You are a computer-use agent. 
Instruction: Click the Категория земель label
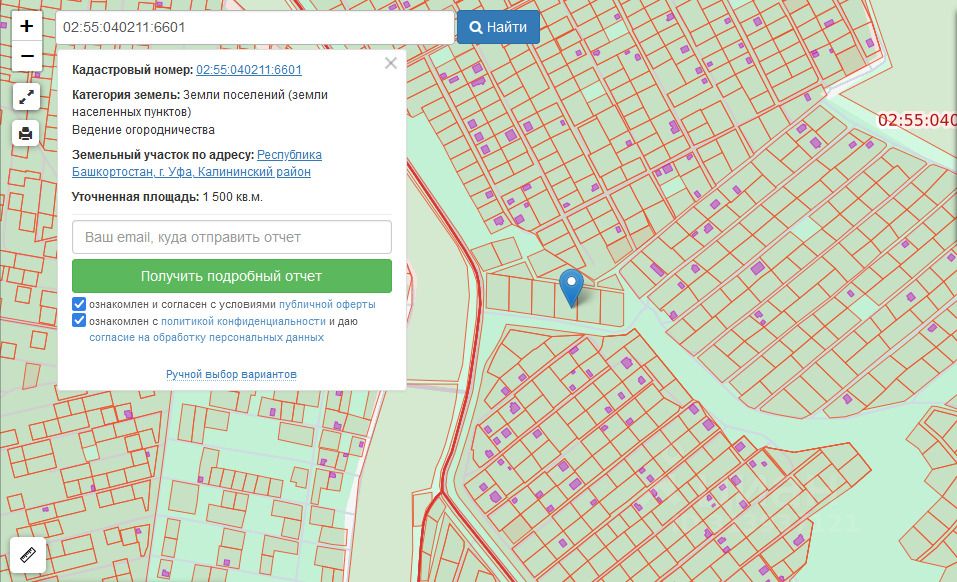coord(126,95)
